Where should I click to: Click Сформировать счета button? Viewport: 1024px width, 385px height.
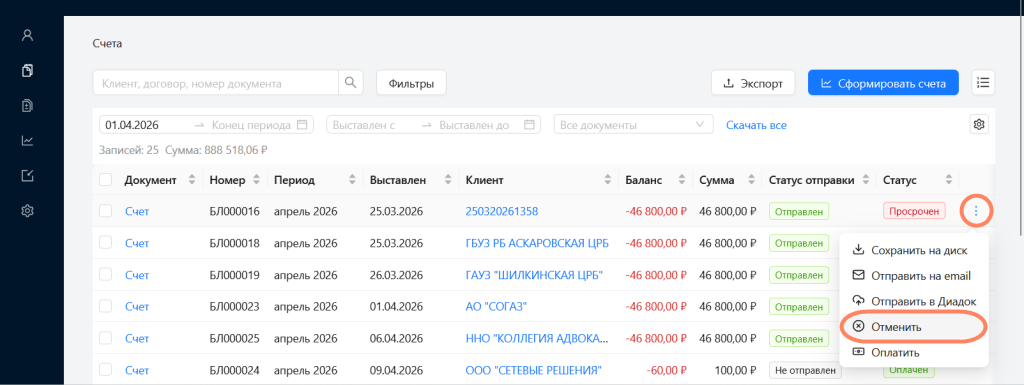tap(883, 84)
